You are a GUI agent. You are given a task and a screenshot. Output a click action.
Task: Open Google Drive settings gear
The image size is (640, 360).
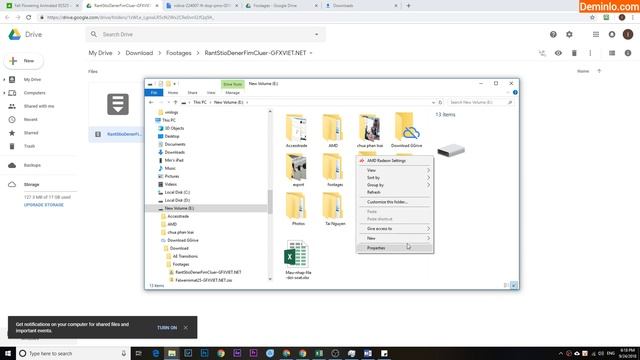pos(569,35)
